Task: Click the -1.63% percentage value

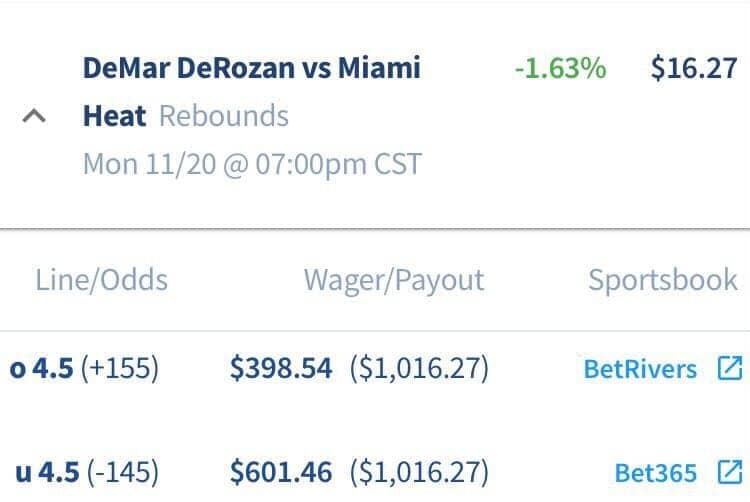Action: (x=561, y=68)
